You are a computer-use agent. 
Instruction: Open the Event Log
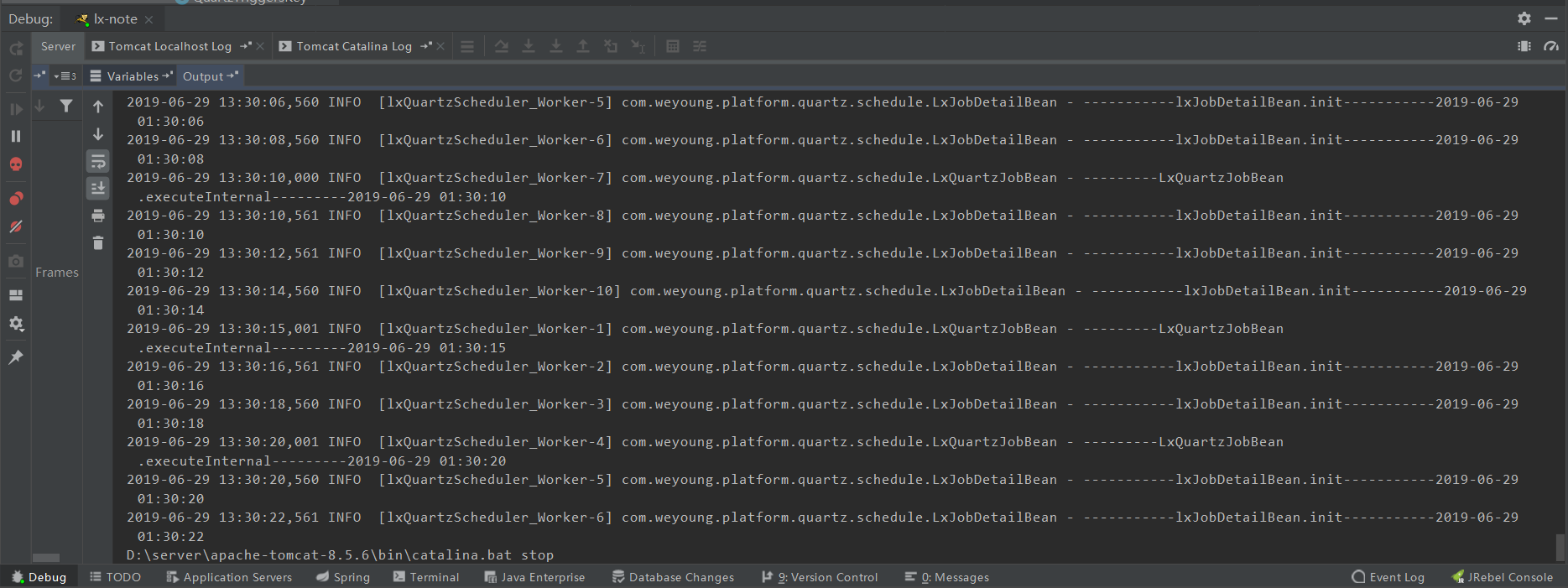coord(1388,577)
